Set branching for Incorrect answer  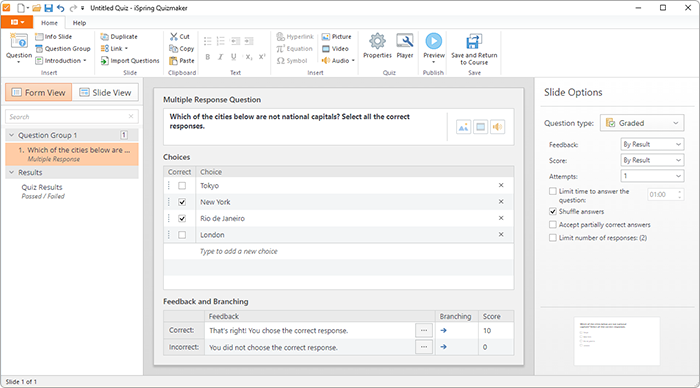(x=443, y=347)
